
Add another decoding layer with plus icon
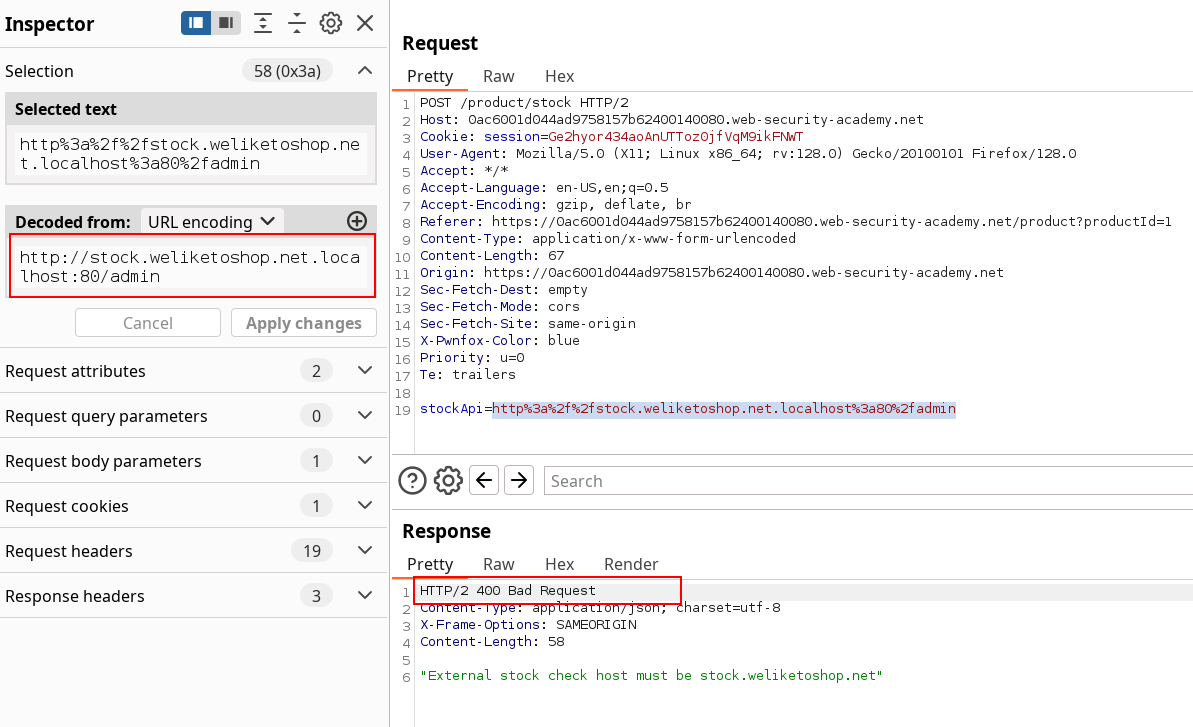[x=356, y=221]
